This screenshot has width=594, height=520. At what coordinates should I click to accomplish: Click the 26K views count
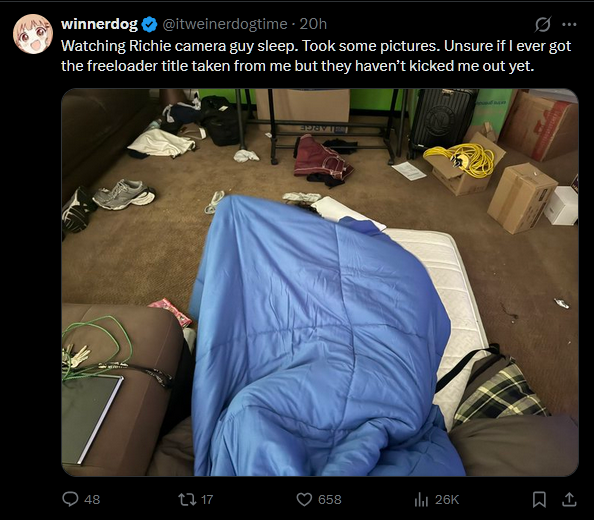pos(447,500)
